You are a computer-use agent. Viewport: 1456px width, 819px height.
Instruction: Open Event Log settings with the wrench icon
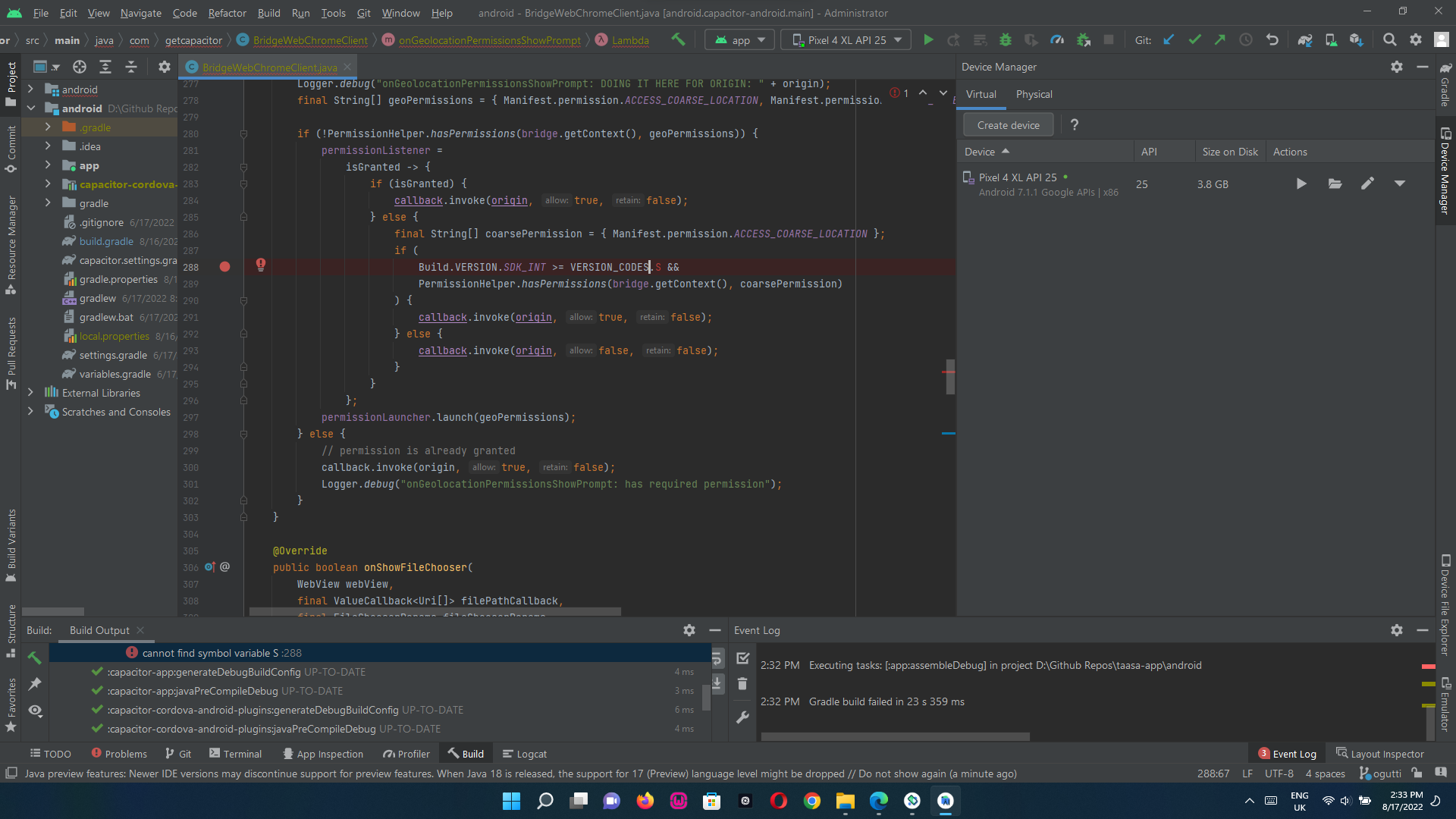click(x=742, y=717)
